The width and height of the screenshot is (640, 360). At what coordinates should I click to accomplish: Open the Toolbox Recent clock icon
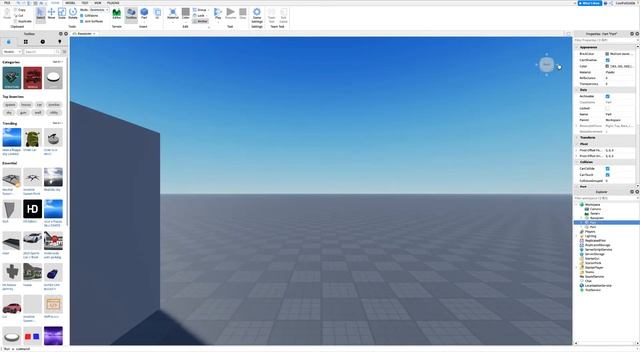tap(43, 42)
